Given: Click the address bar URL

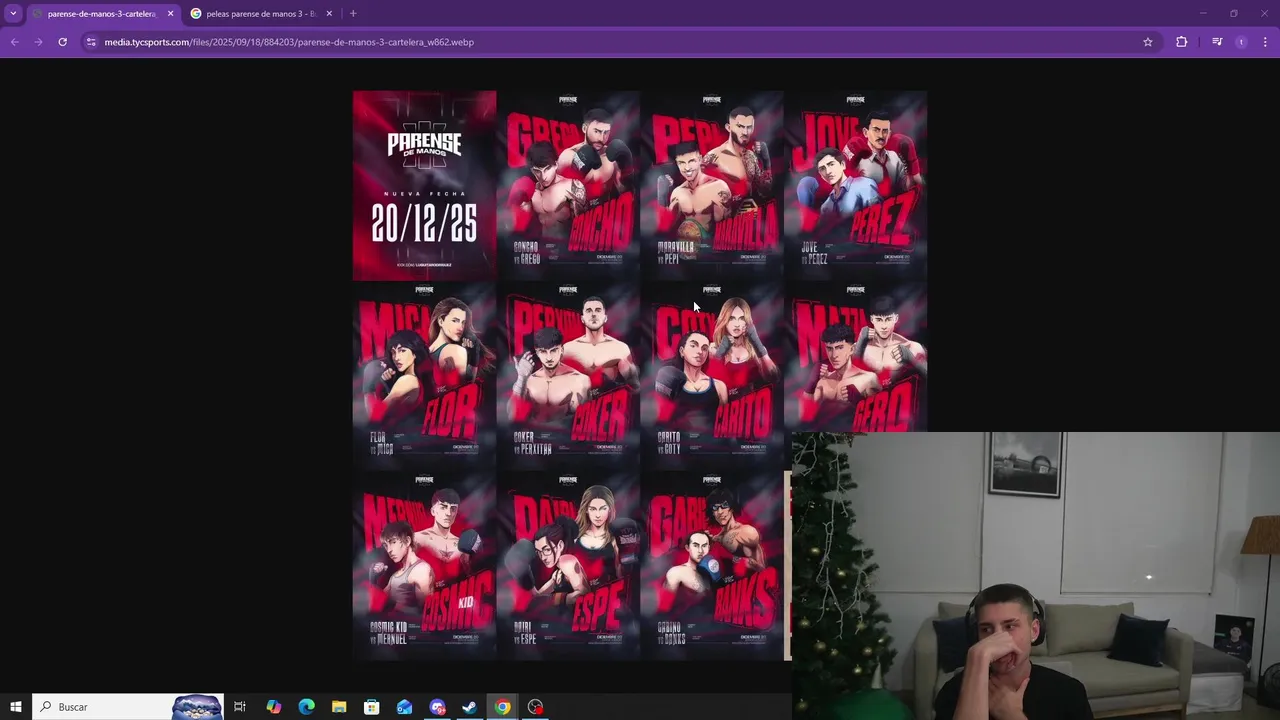Looking at the screenshot, I should point(289,42).
